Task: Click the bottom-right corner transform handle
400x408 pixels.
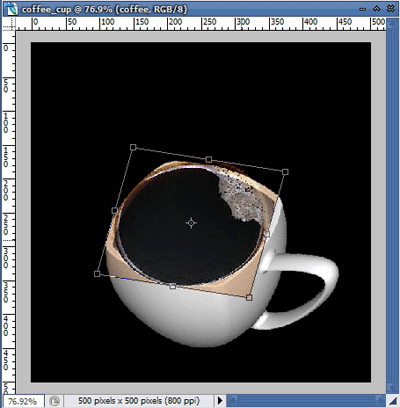Action: click(249, 298)
